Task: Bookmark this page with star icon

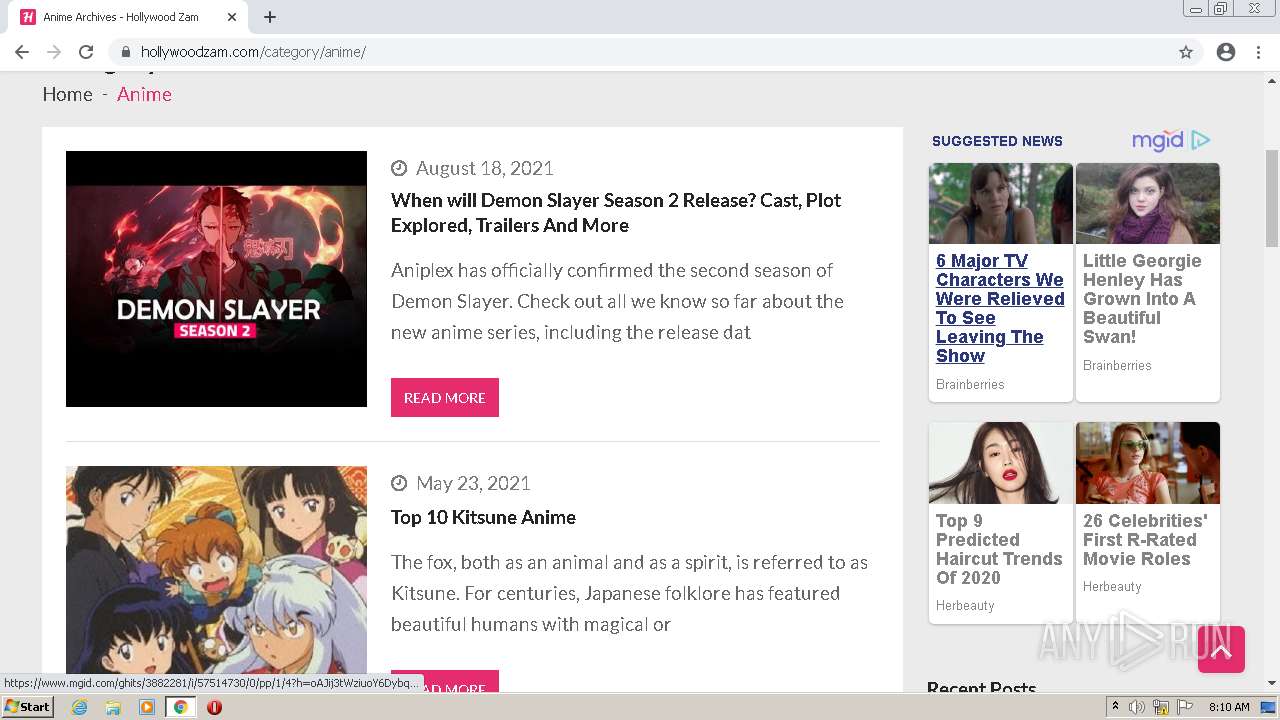Action: click(x=1186, y=52)
